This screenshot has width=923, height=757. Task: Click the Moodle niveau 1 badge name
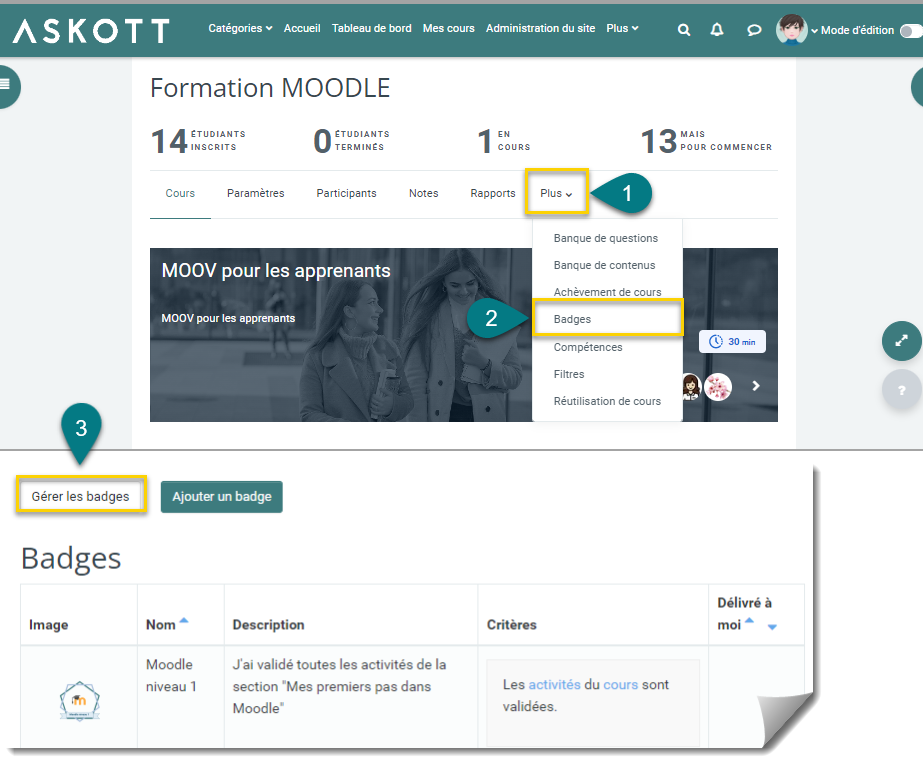pyautogui.click(x=171, y=675)
